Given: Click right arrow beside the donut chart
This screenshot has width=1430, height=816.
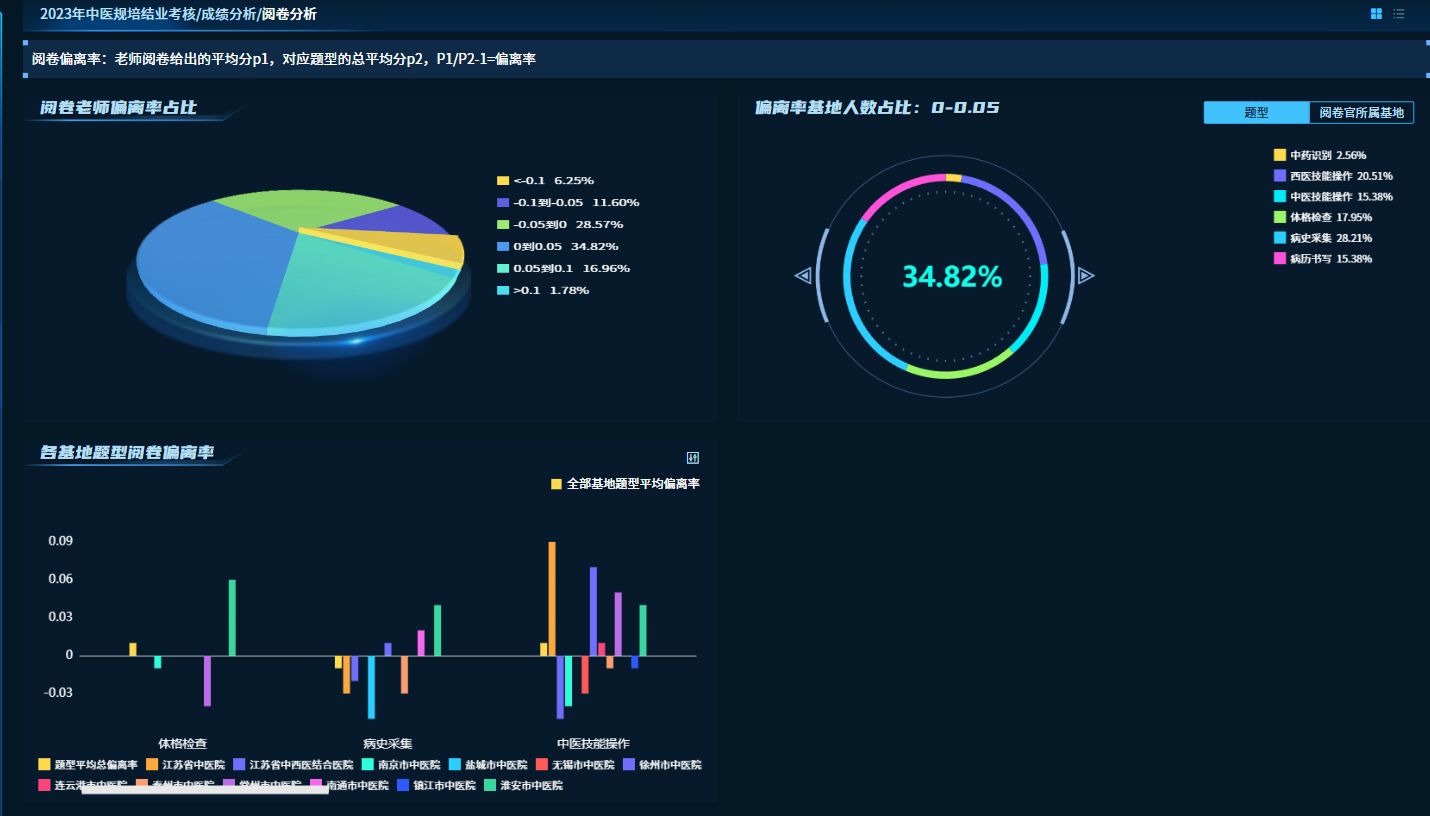Looking at the screenshot, I should tap(1086, 275).
